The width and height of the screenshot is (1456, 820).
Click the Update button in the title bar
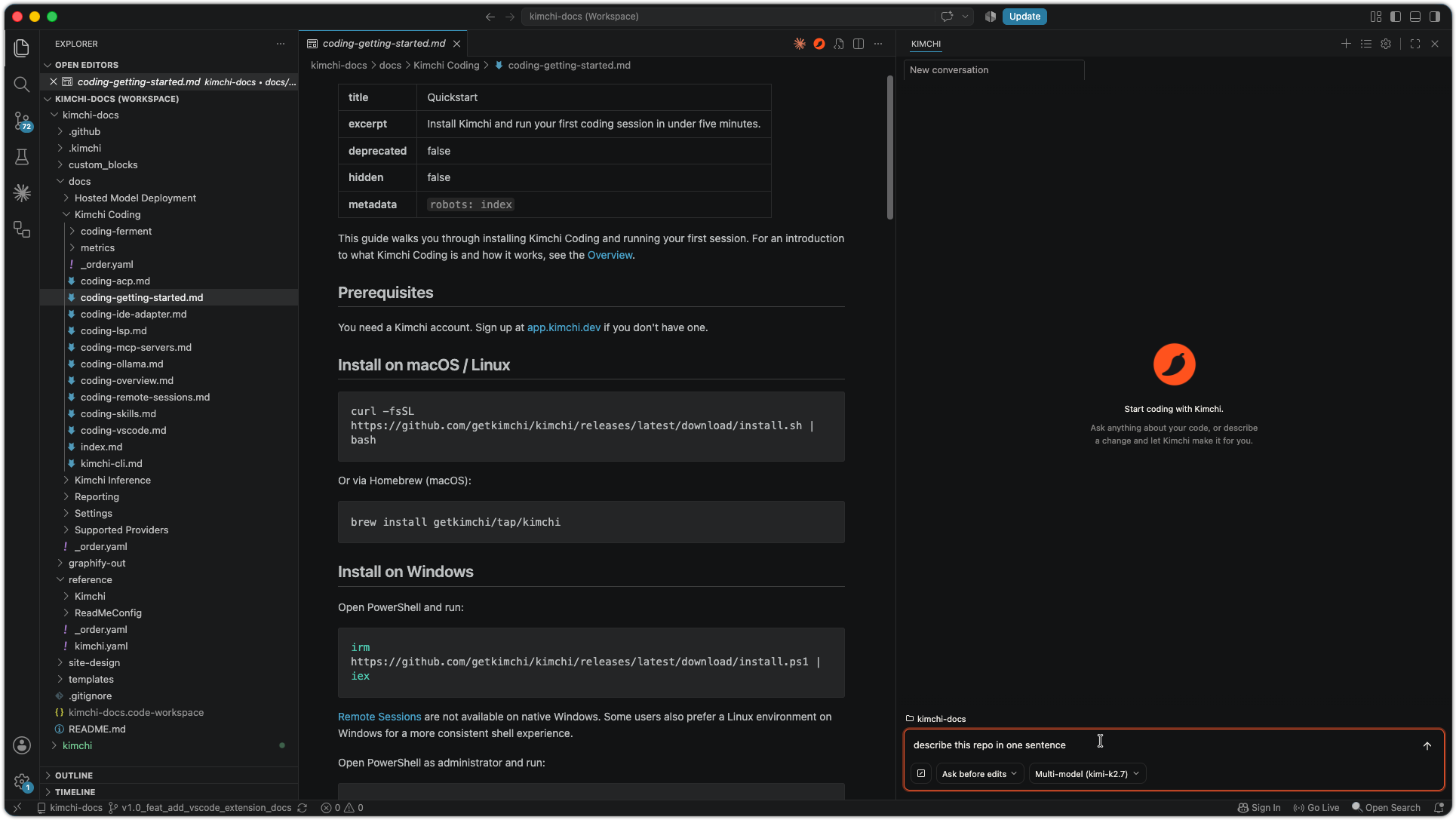(1024, 17)
